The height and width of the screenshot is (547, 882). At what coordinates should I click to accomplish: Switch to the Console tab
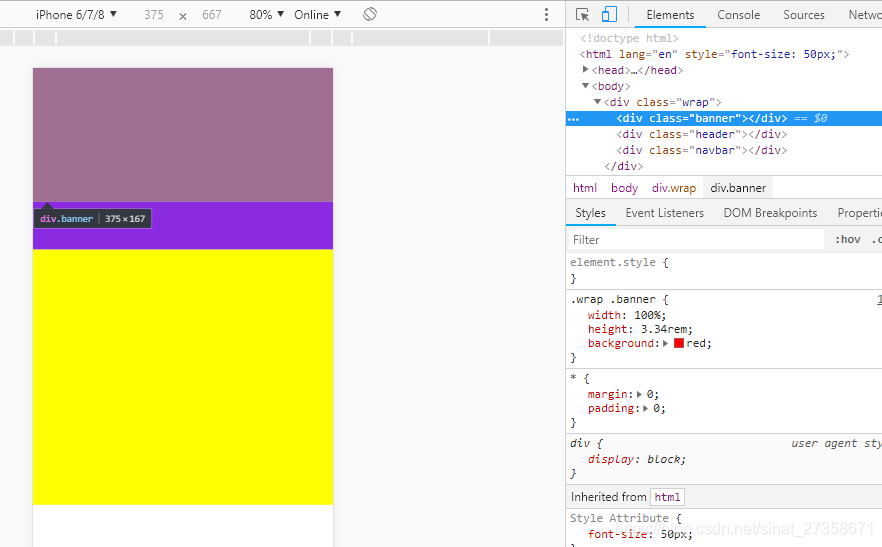click(739, 15)
